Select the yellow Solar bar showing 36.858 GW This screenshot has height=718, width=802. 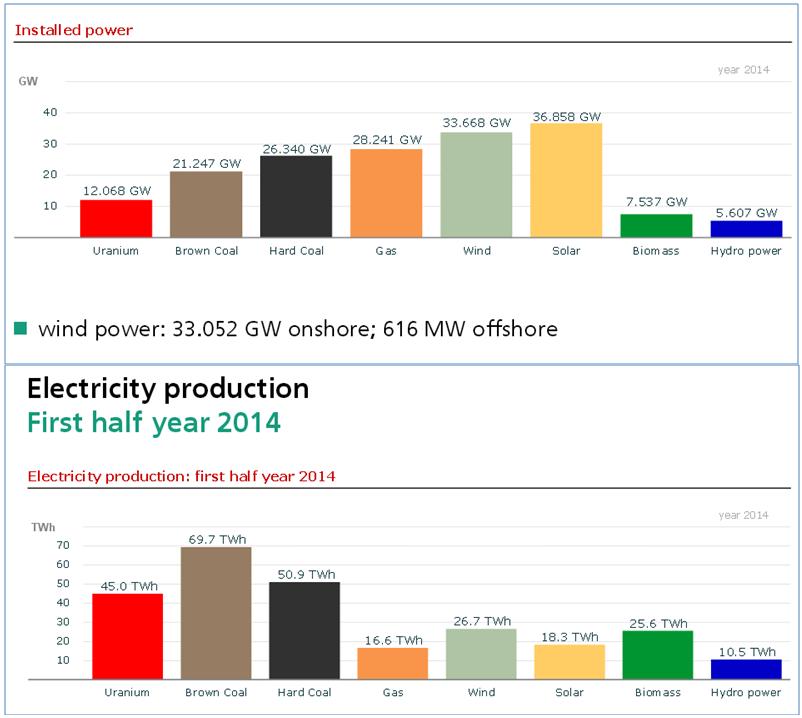[x=565, y=180]
